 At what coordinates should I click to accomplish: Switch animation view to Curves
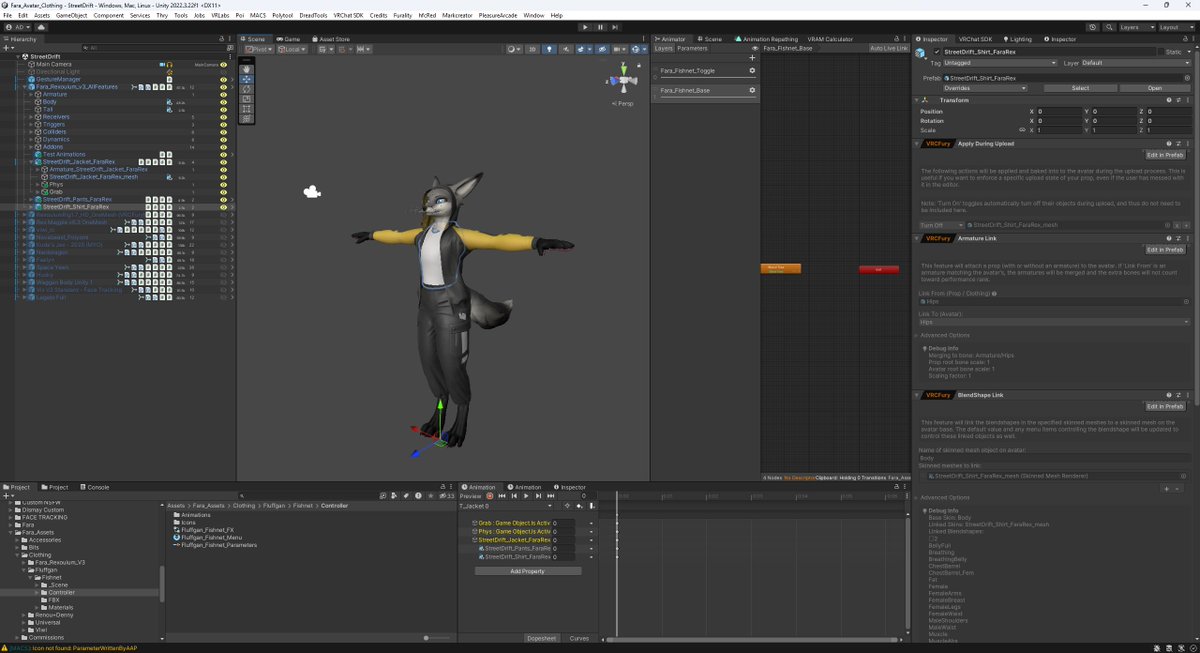[579, 638]
